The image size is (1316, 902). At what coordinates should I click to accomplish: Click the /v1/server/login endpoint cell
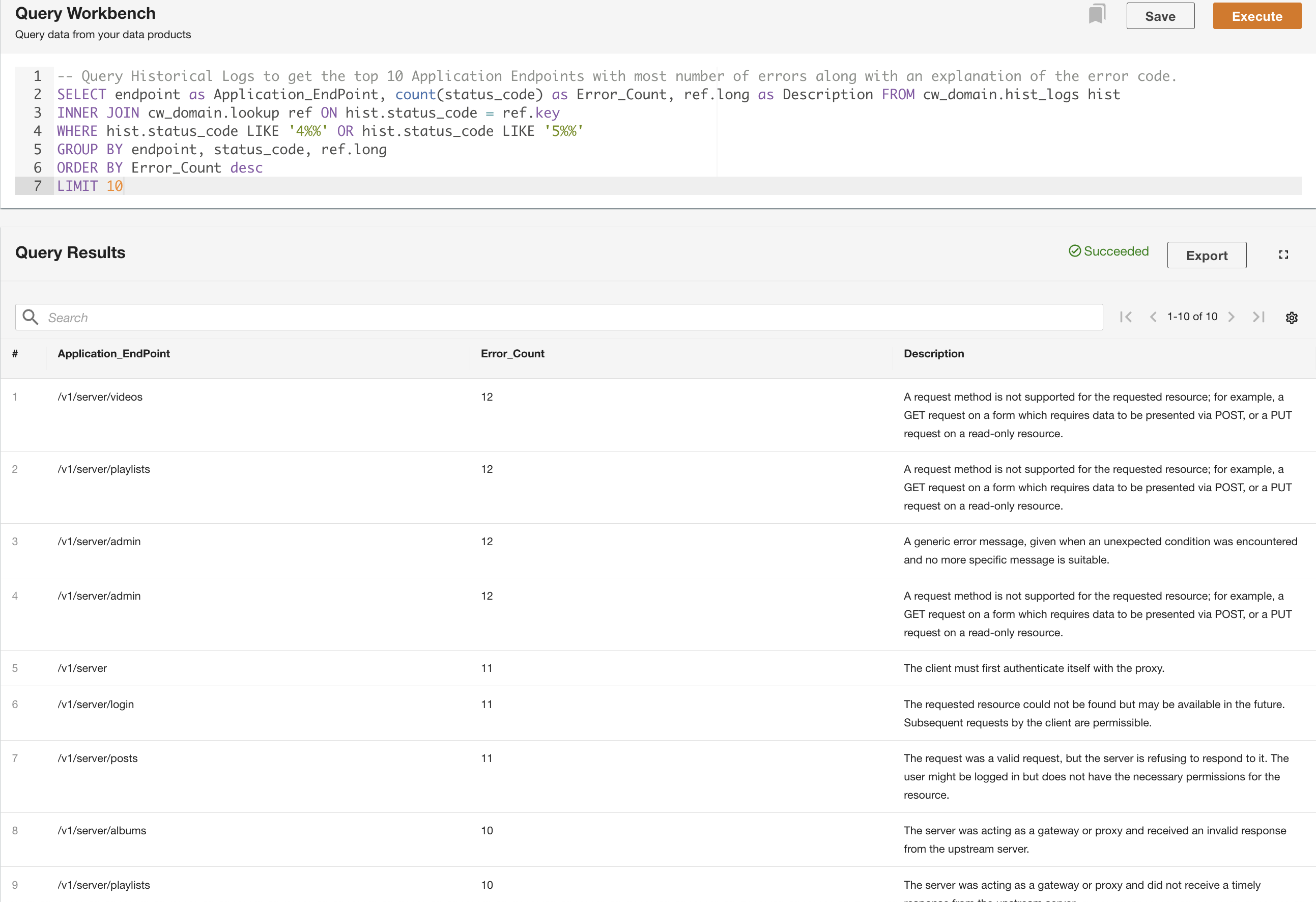[x=96, y=704]
